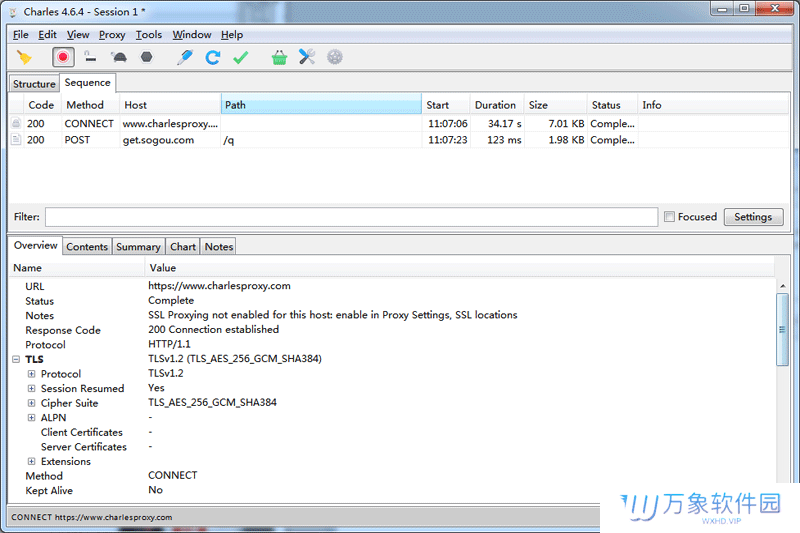The image size is (800, 533).
Task: Click the Server Certificates row
Action: pos(392,447)
